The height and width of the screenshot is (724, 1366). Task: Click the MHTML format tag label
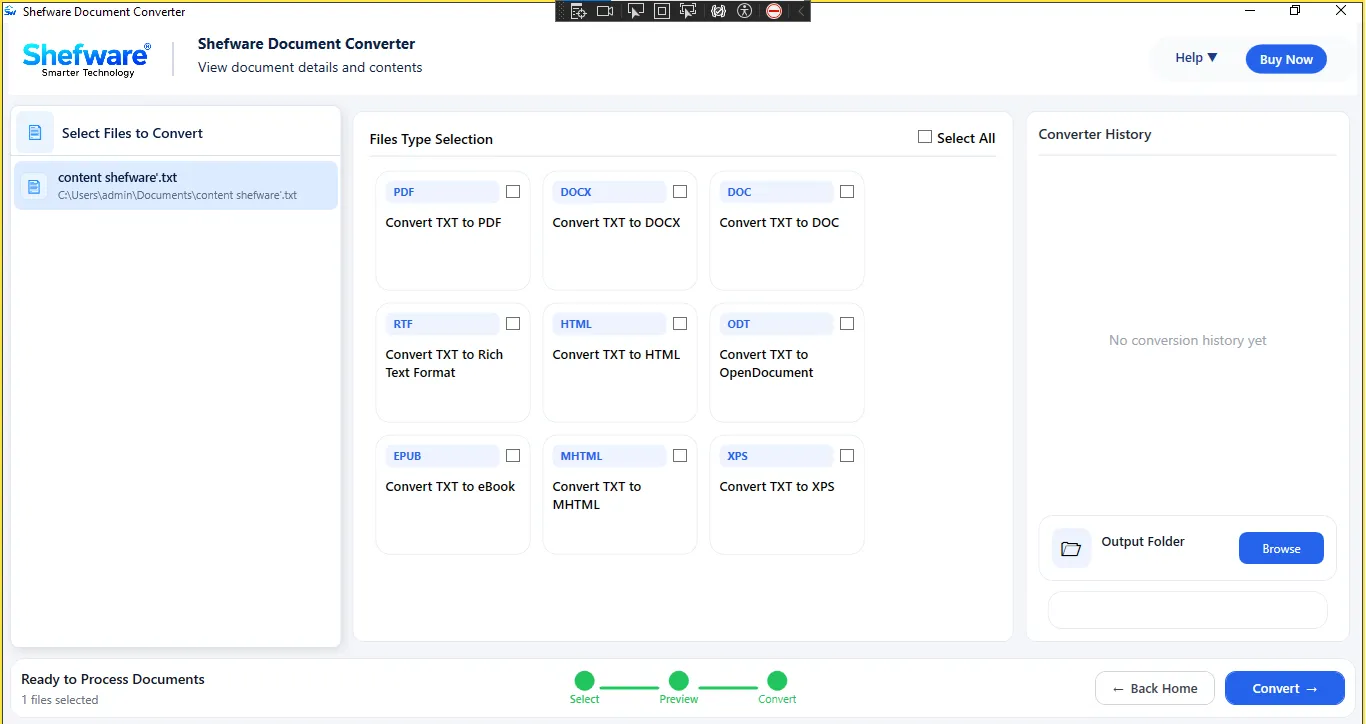coord(609,456)
